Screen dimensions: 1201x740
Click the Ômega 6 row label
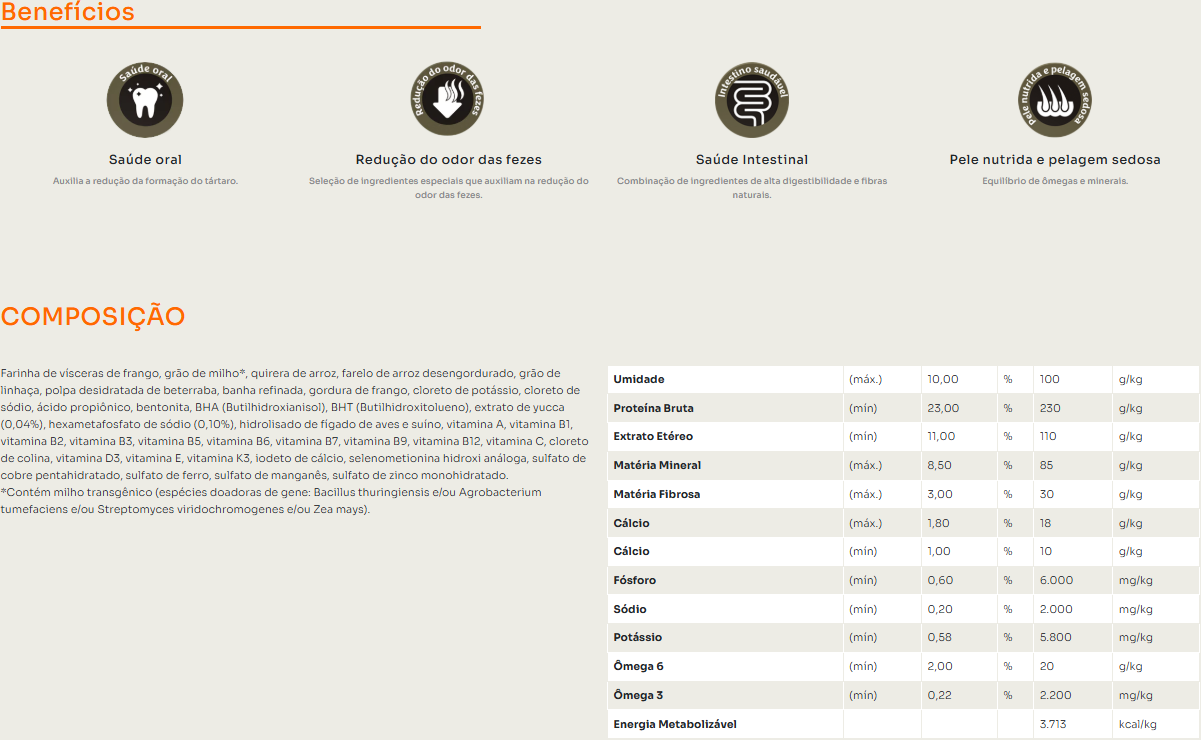tap(639, 666)
